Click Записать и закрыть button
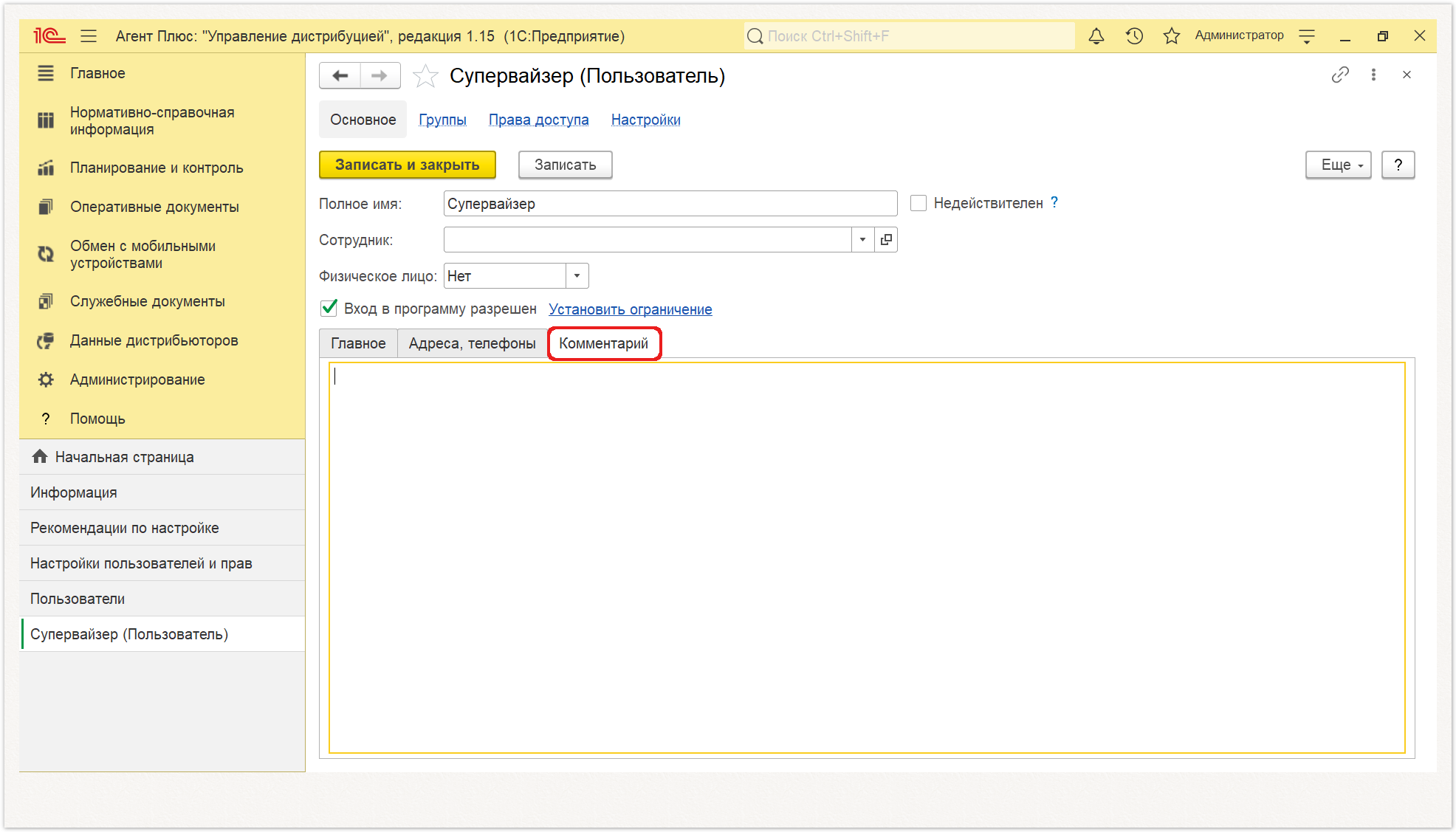This screenshot has width=1456, height=832. pyautogui.click(x=408, y=165)
